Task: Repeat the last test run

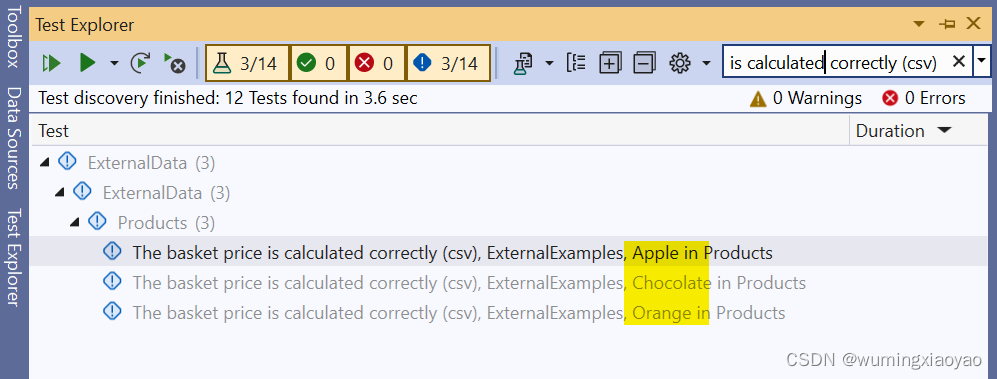Action: tap(141, 63)
